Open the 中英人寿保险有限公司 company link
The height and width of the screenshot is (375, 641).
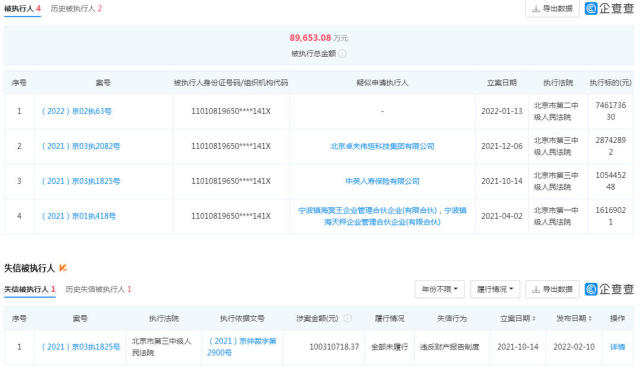click(382, 181)
